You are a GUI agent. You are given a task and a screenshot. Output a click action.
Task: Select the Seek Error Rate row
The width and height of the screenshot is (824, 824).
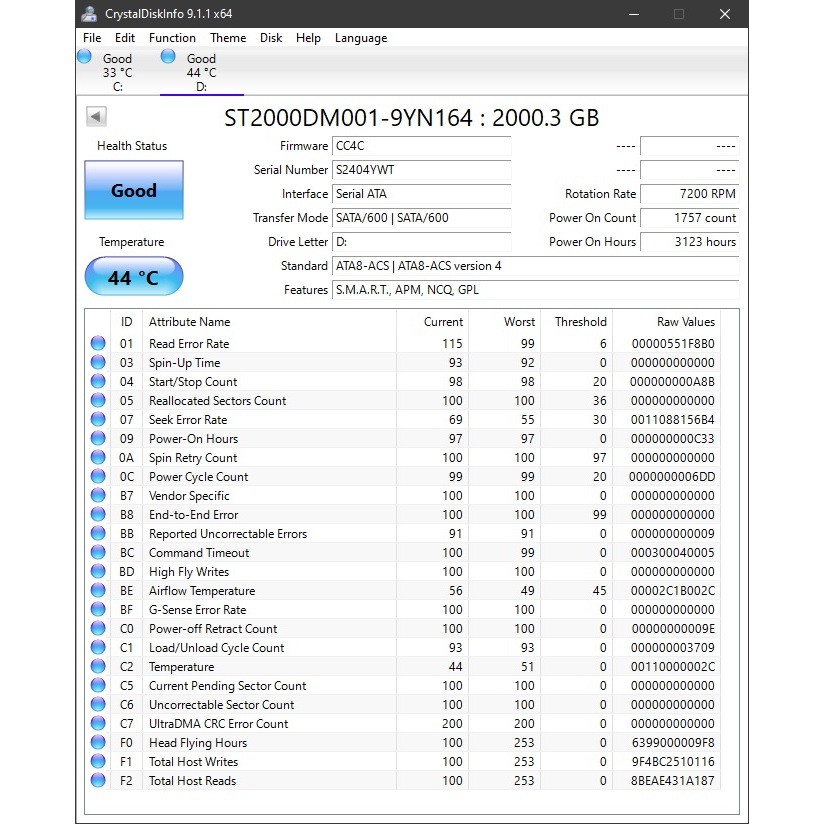pos(188,420)
